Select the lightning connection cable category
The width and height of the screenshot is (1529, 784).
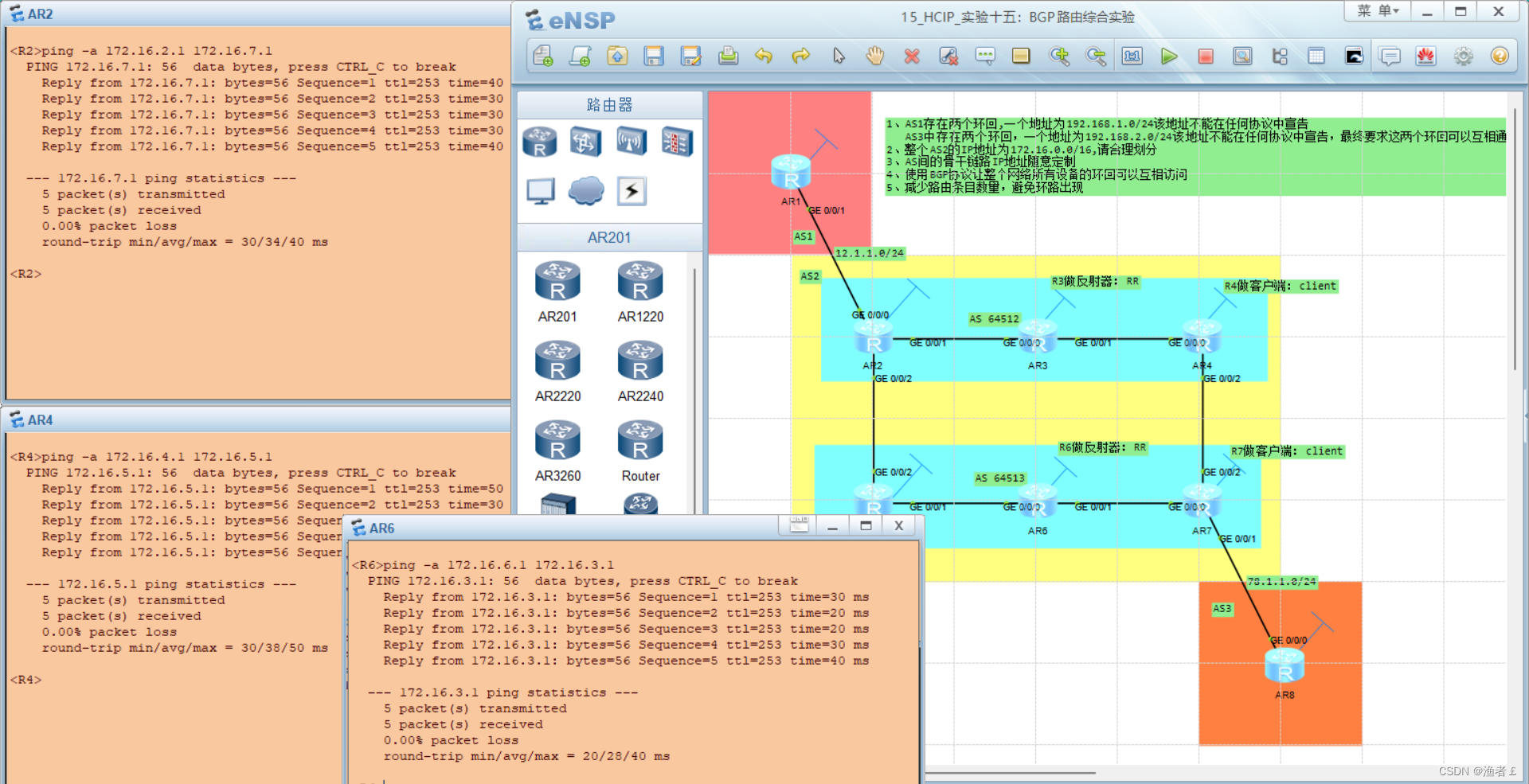coord(632,191)
